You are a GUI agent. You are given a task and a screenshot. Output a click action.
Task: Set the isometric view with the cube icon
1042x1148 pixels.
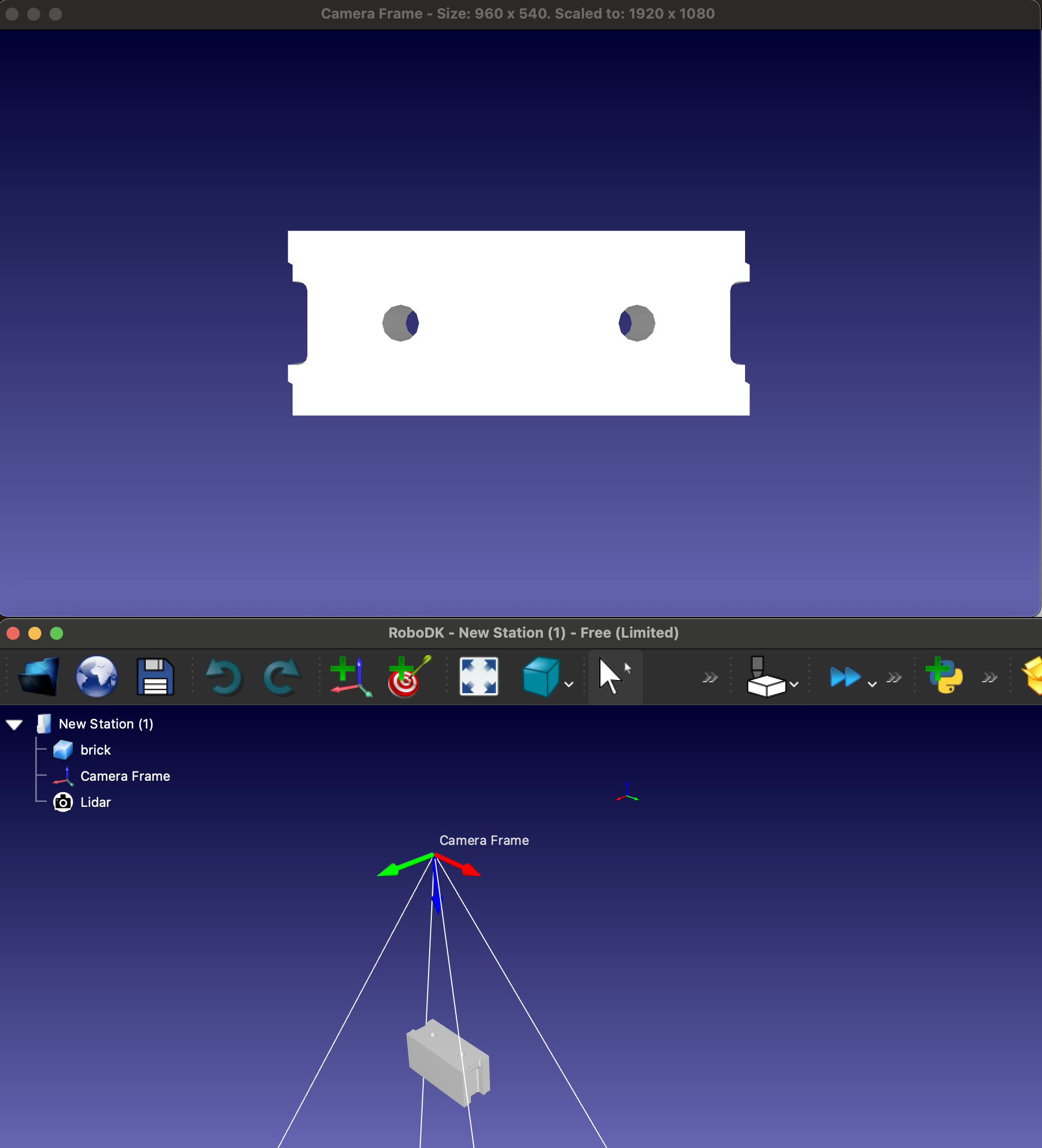pyautogui.click(x=541, y=676)
